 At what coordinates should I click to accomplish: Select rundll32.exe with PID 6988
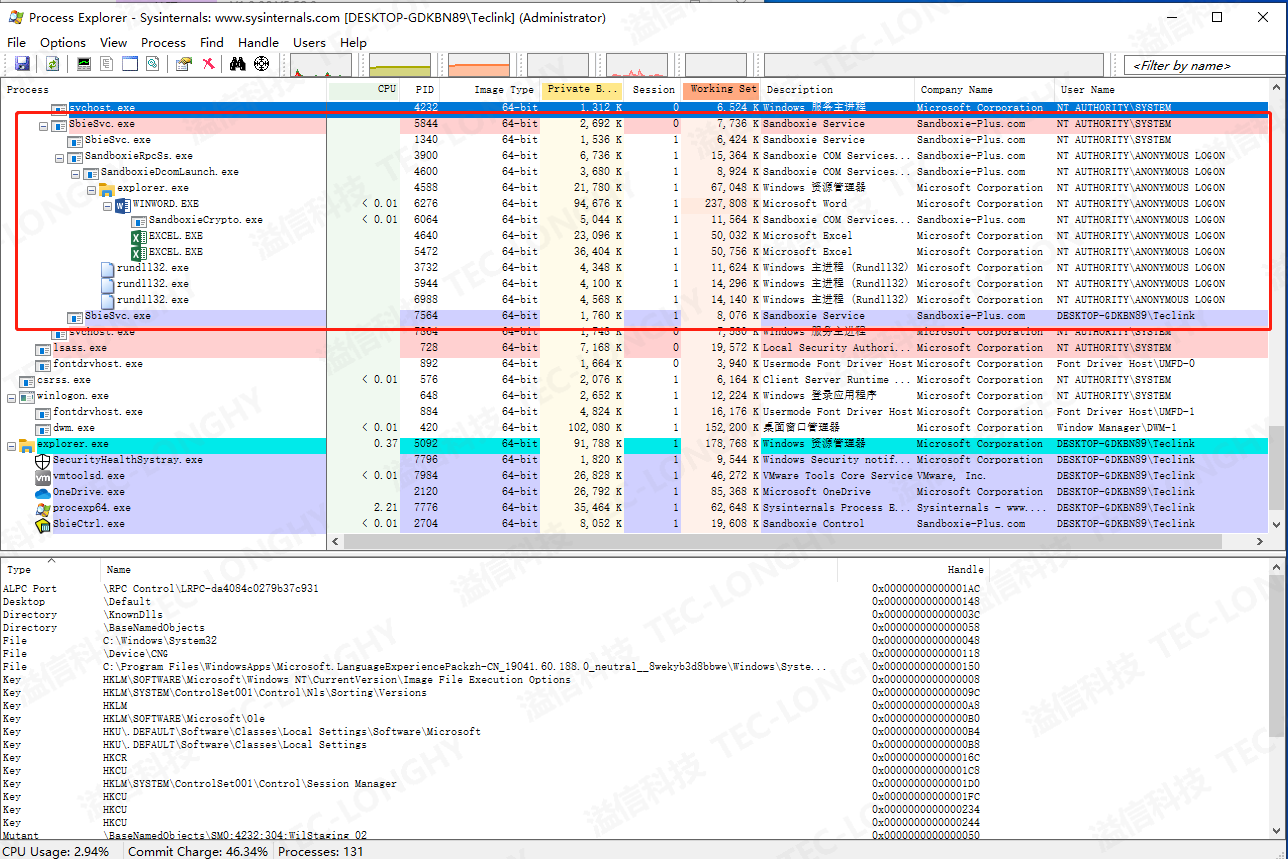pyautogui.click(x=636, y=300)
